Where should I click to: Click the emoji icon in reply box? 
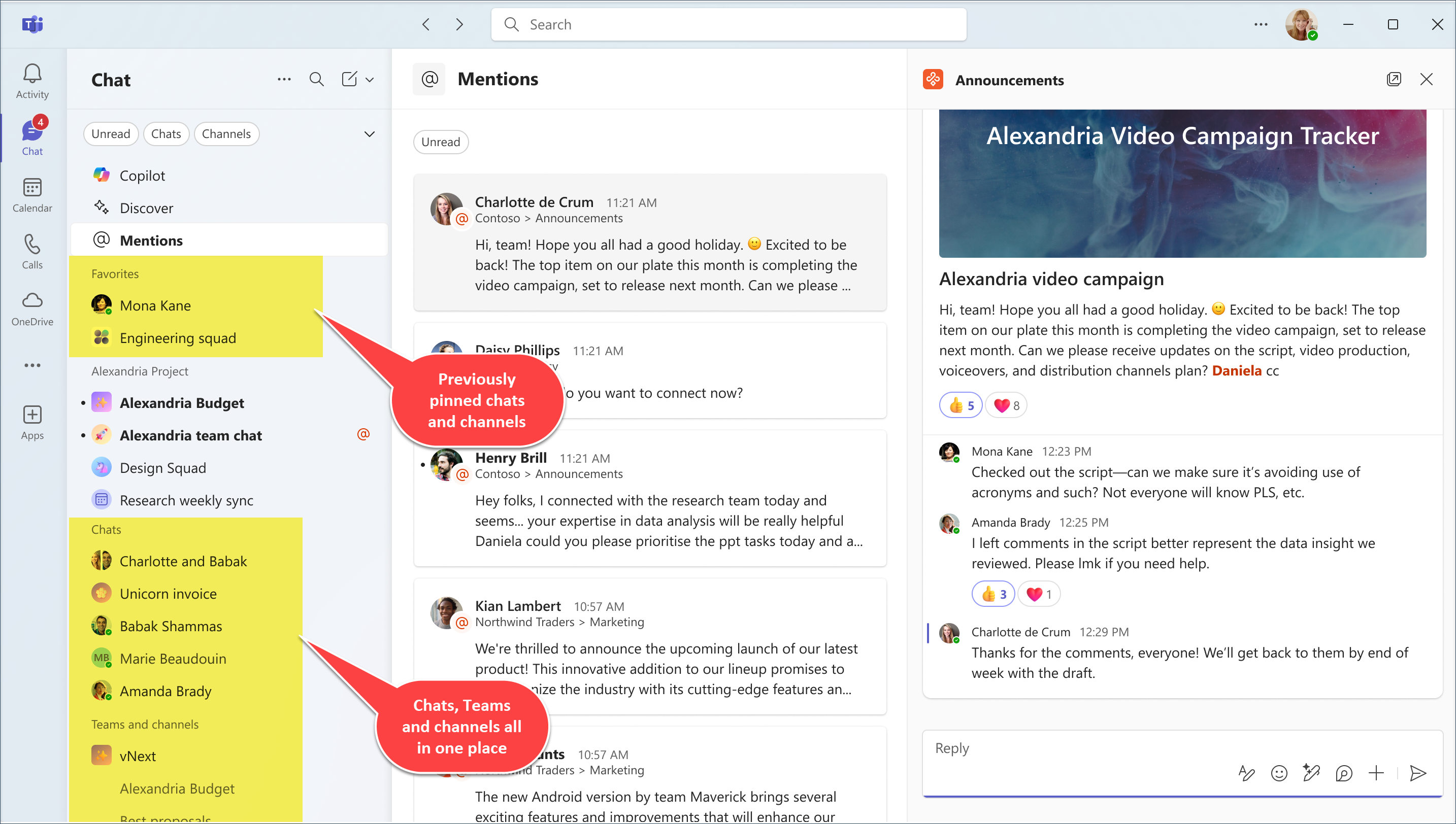1278,772
